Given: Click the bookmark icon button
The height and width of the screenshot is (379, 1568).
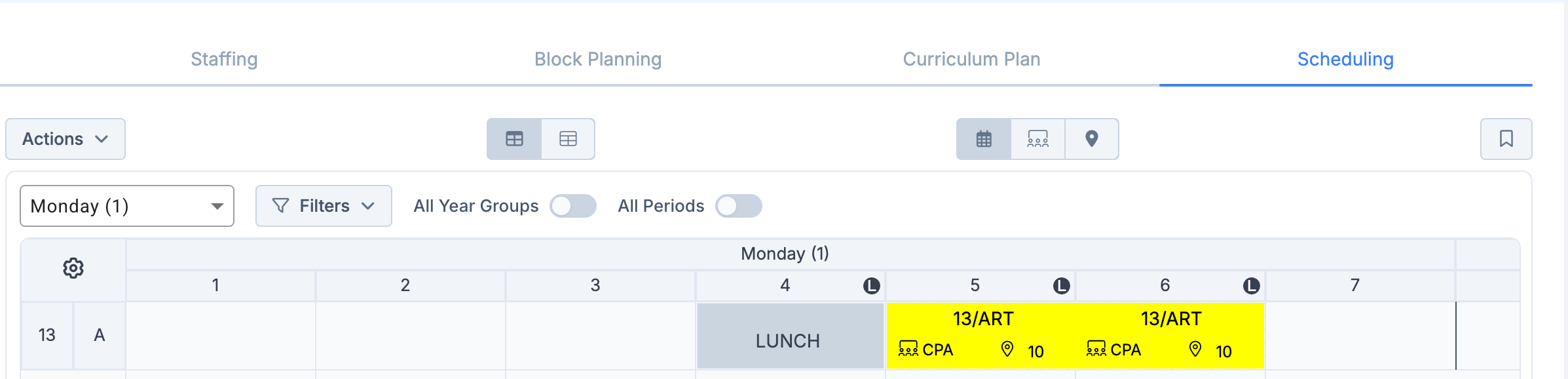Looking at the screenshot, I should tap(1506, 139).
